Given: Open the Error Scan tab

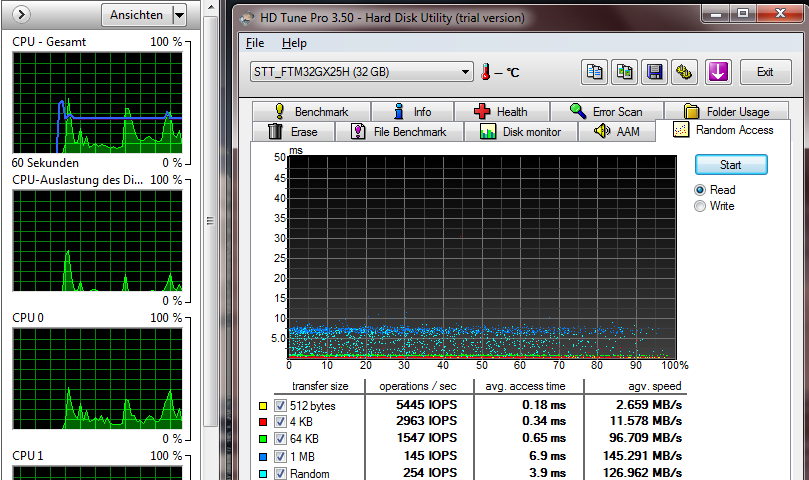Looking at the screenshot, I should (606, 111).
